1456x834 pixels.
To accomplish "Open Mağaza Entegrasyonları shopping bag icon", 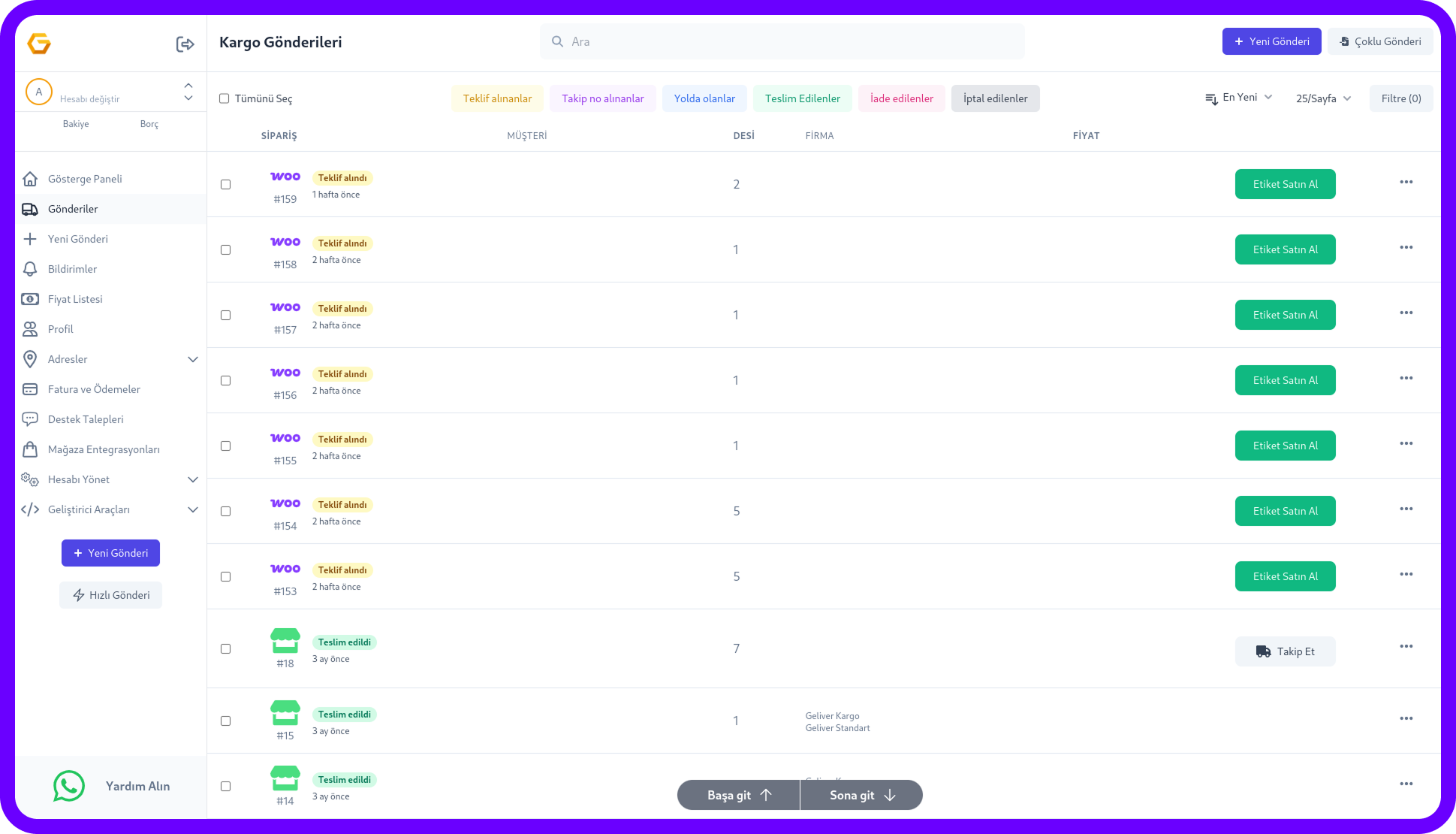I will coord(30,449).
